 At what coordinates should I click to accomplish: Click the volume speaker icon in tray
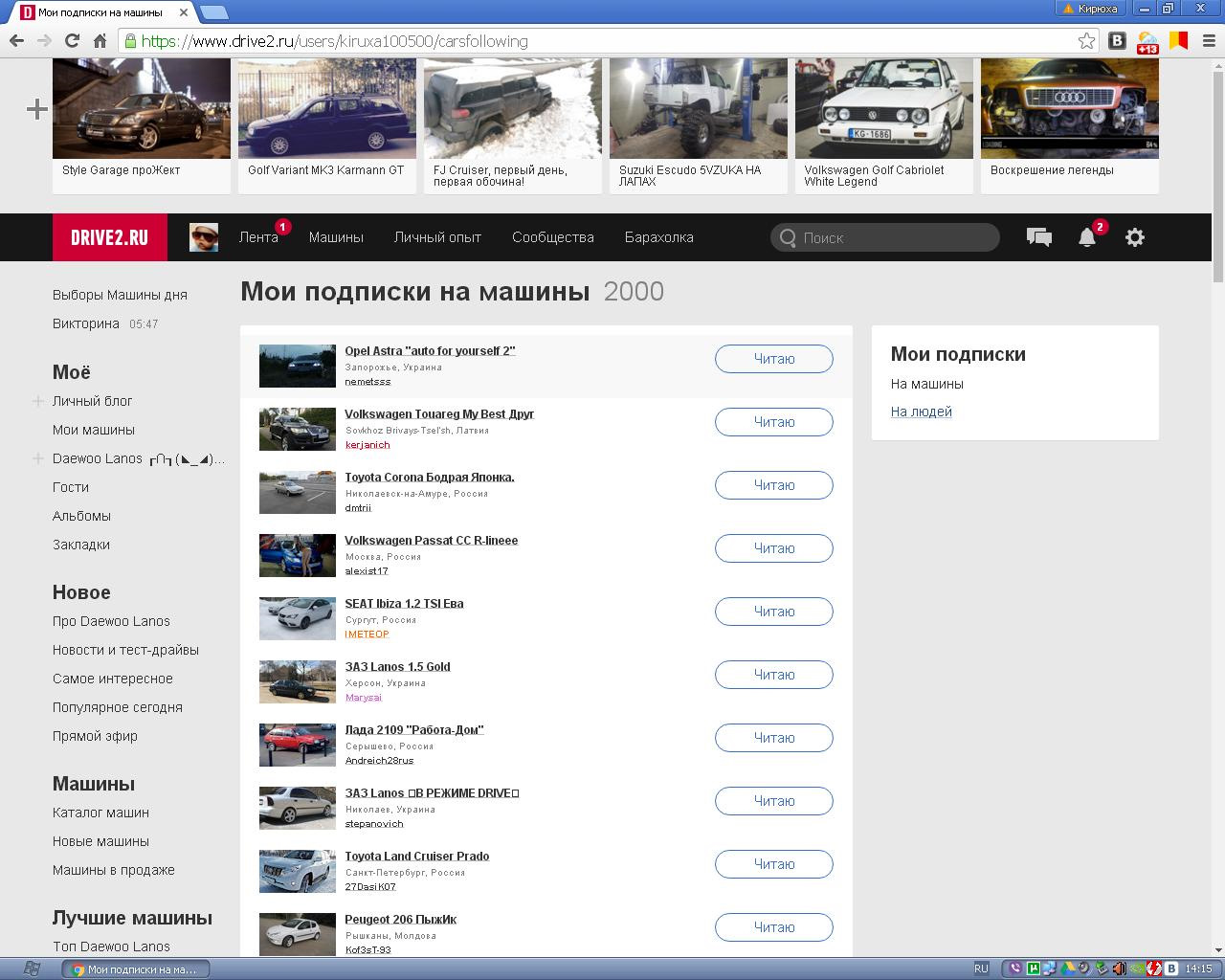pos(1119,969)
